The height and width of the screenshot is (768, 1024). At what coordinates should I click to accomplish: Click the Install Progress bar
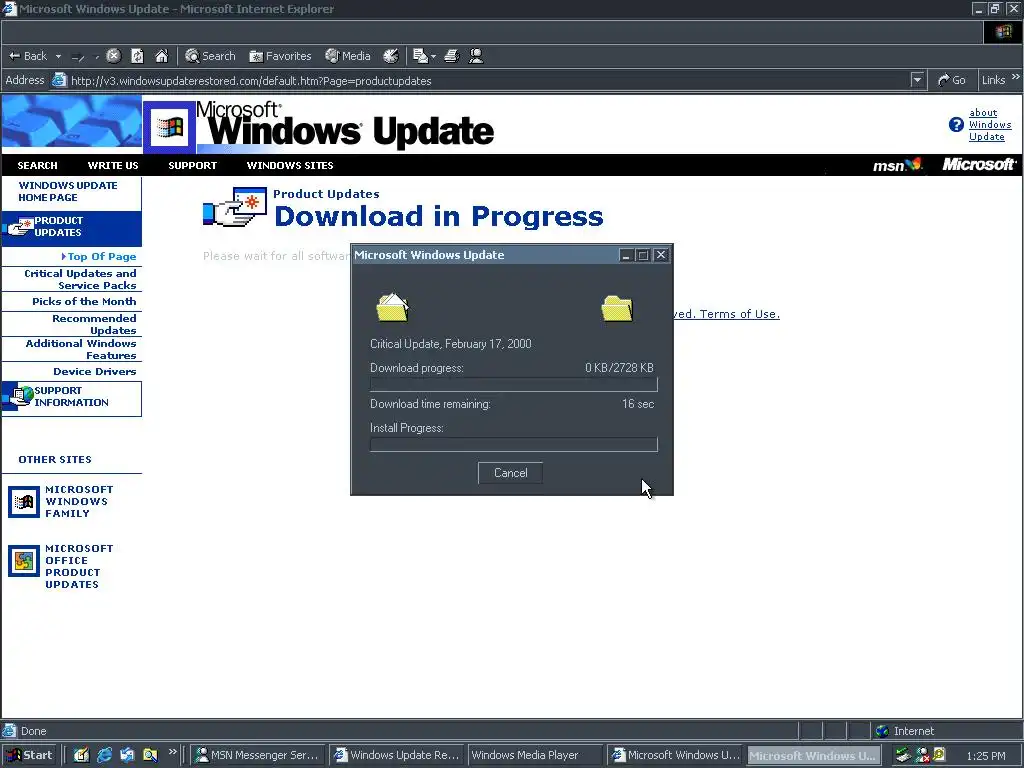coord(514,445)
